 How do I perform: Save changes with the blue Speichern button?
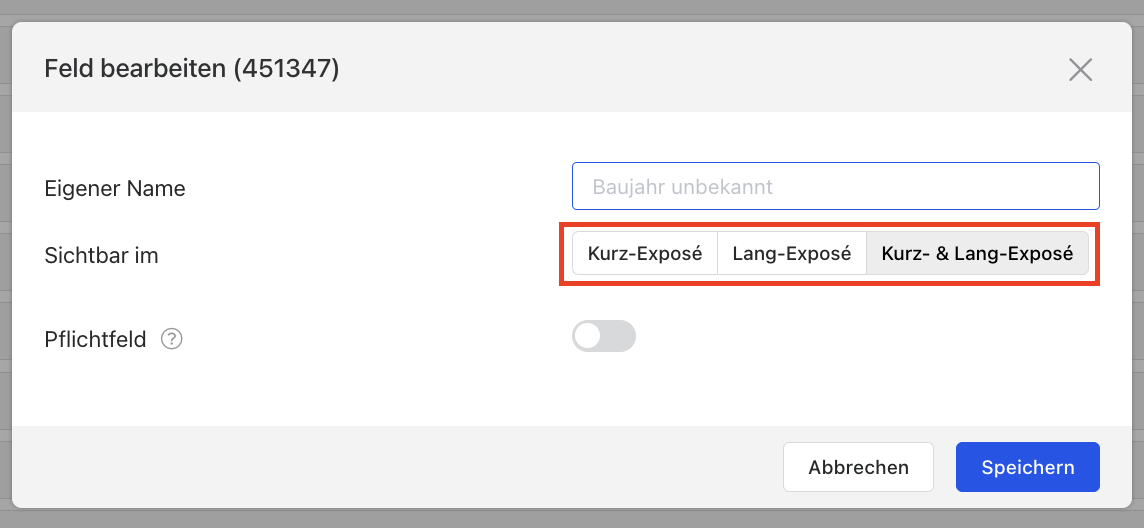(x=1027, y=467)
